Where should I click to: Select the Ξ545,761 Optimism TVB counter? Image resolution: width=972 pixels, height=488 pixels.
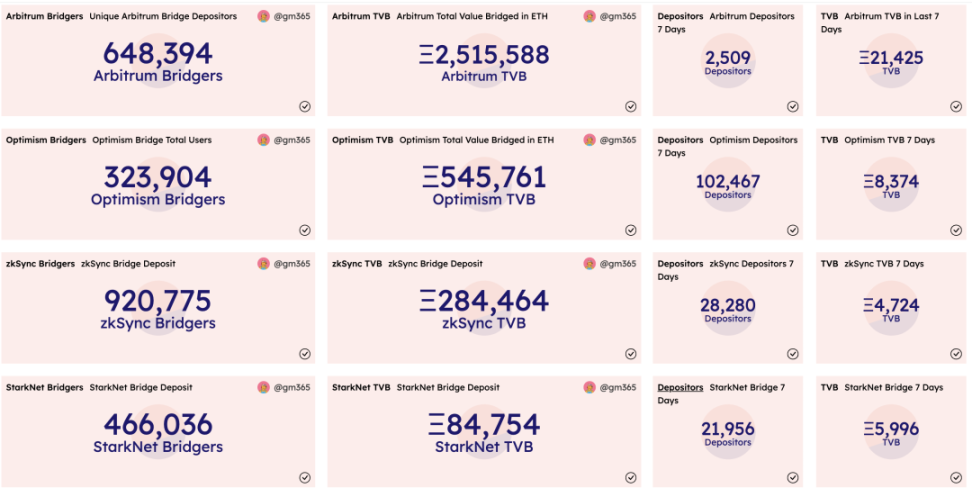tap(484, 177)
